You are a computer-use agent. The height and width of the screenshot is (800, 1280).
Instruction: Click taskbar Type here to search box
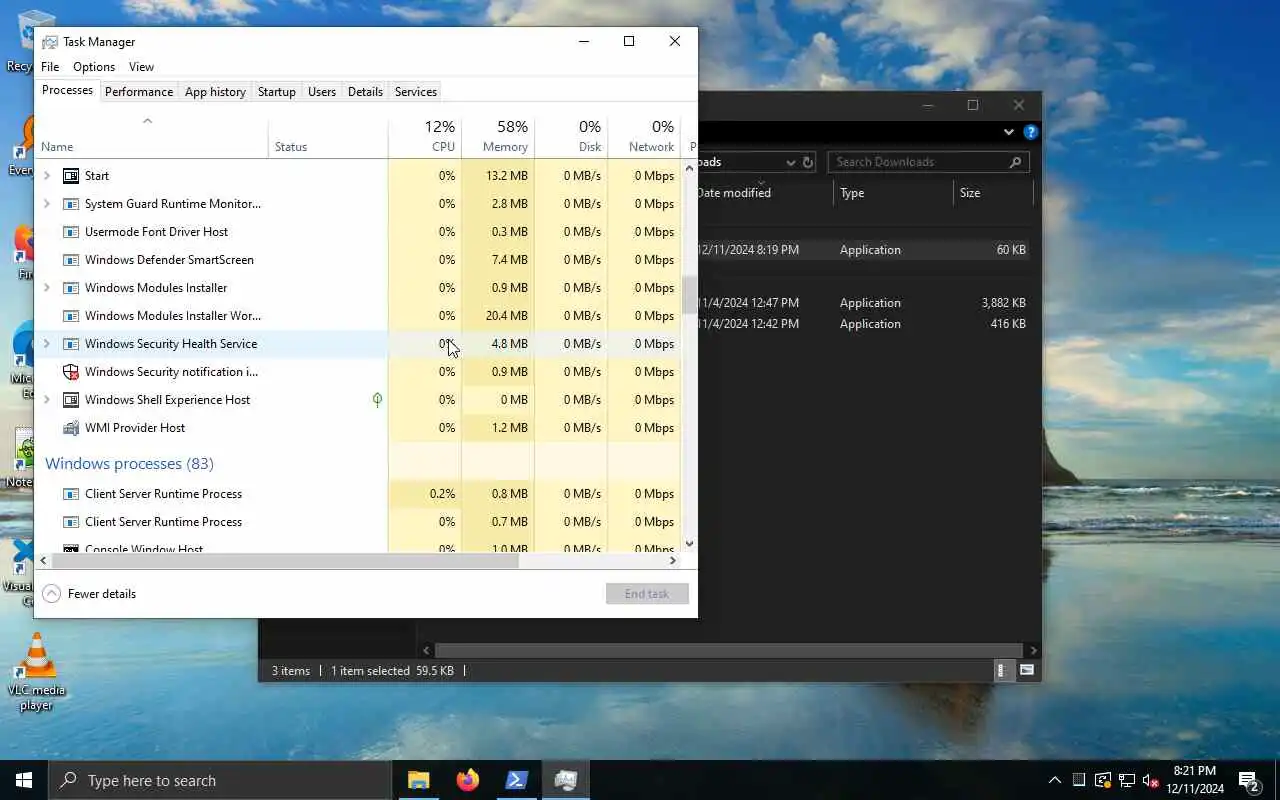(220, 780)
